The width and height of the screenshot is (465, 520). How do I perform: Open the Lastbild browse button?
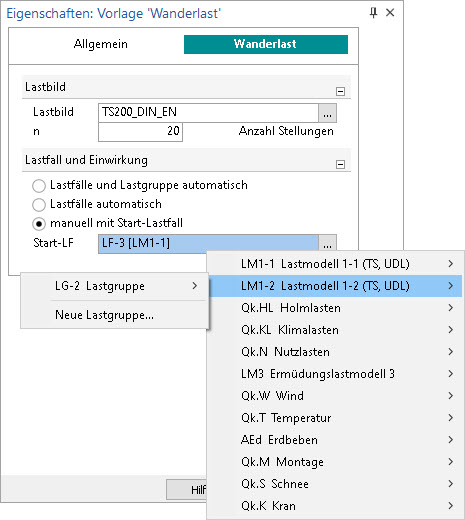click(x=327, y=113)
